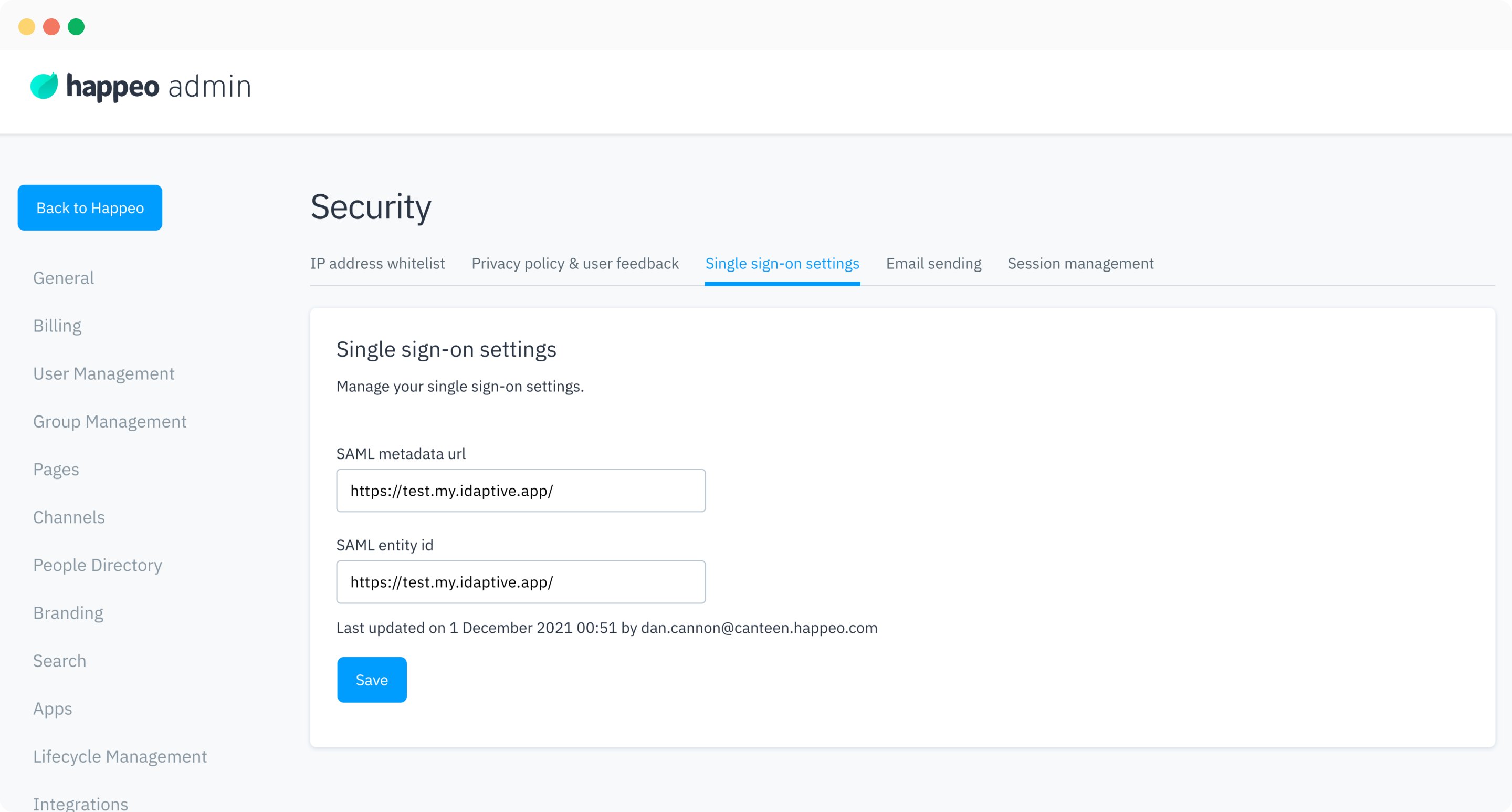
Task: Minimize window using yellow traffic light
Action: point(27,26)
